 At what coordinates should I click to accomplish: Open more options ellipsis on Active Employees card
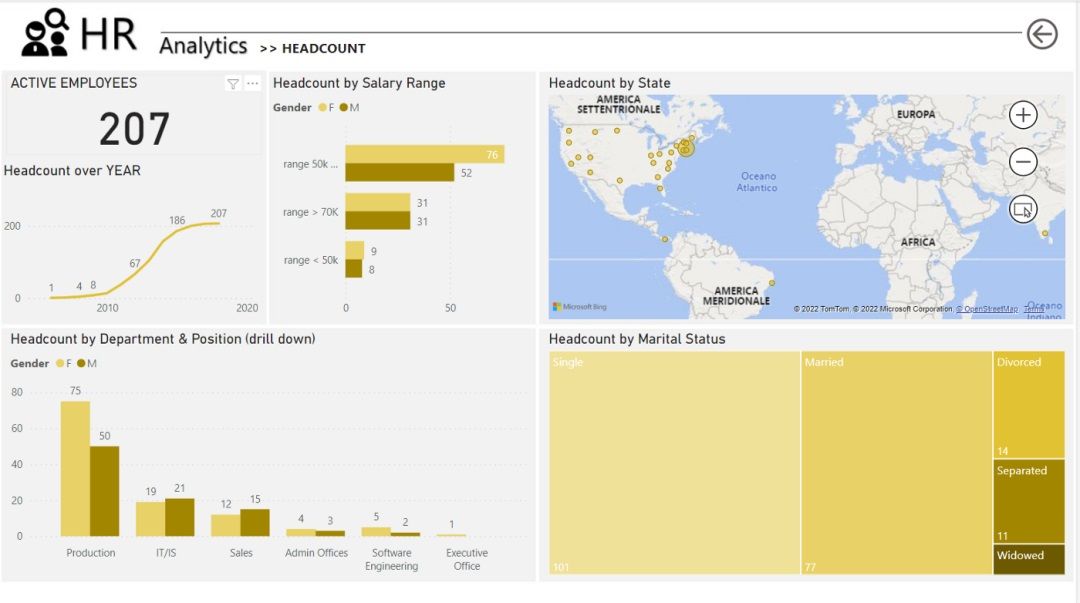click(x=253, y=83)
